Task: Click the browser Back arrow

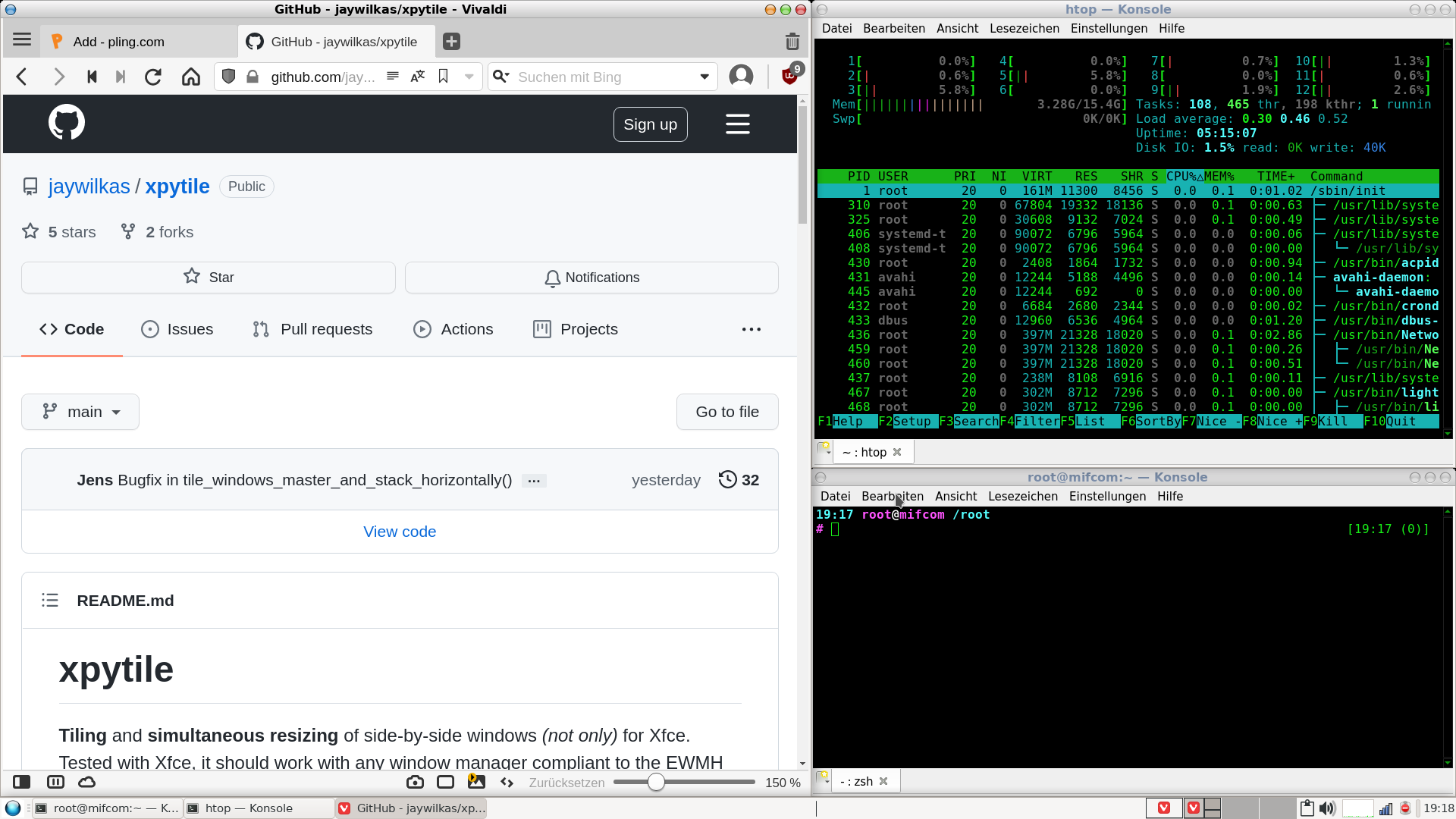Action: (22, 77)
